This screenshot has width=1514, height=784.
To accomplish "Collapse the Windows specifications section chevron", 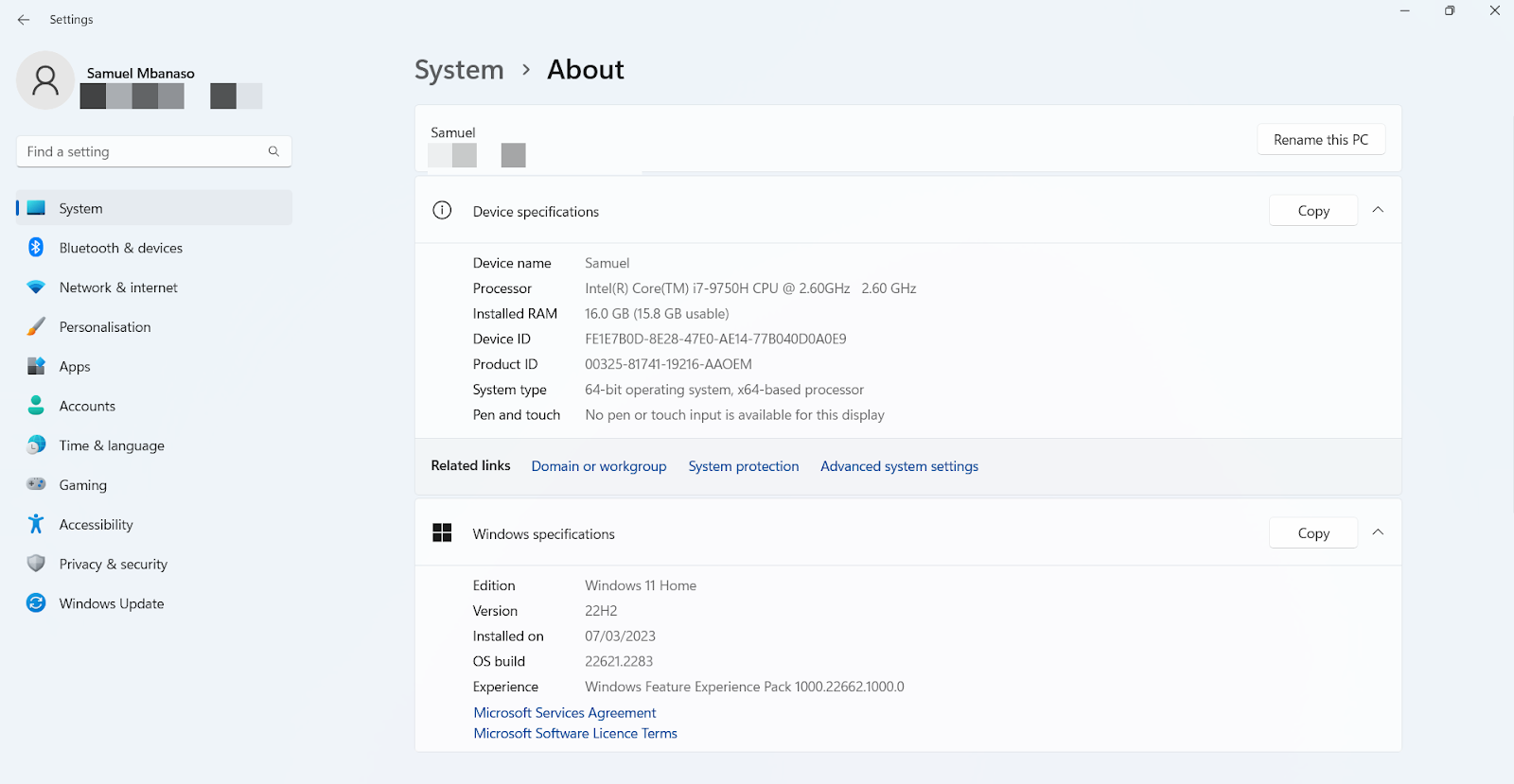I will click(1378, 532).
